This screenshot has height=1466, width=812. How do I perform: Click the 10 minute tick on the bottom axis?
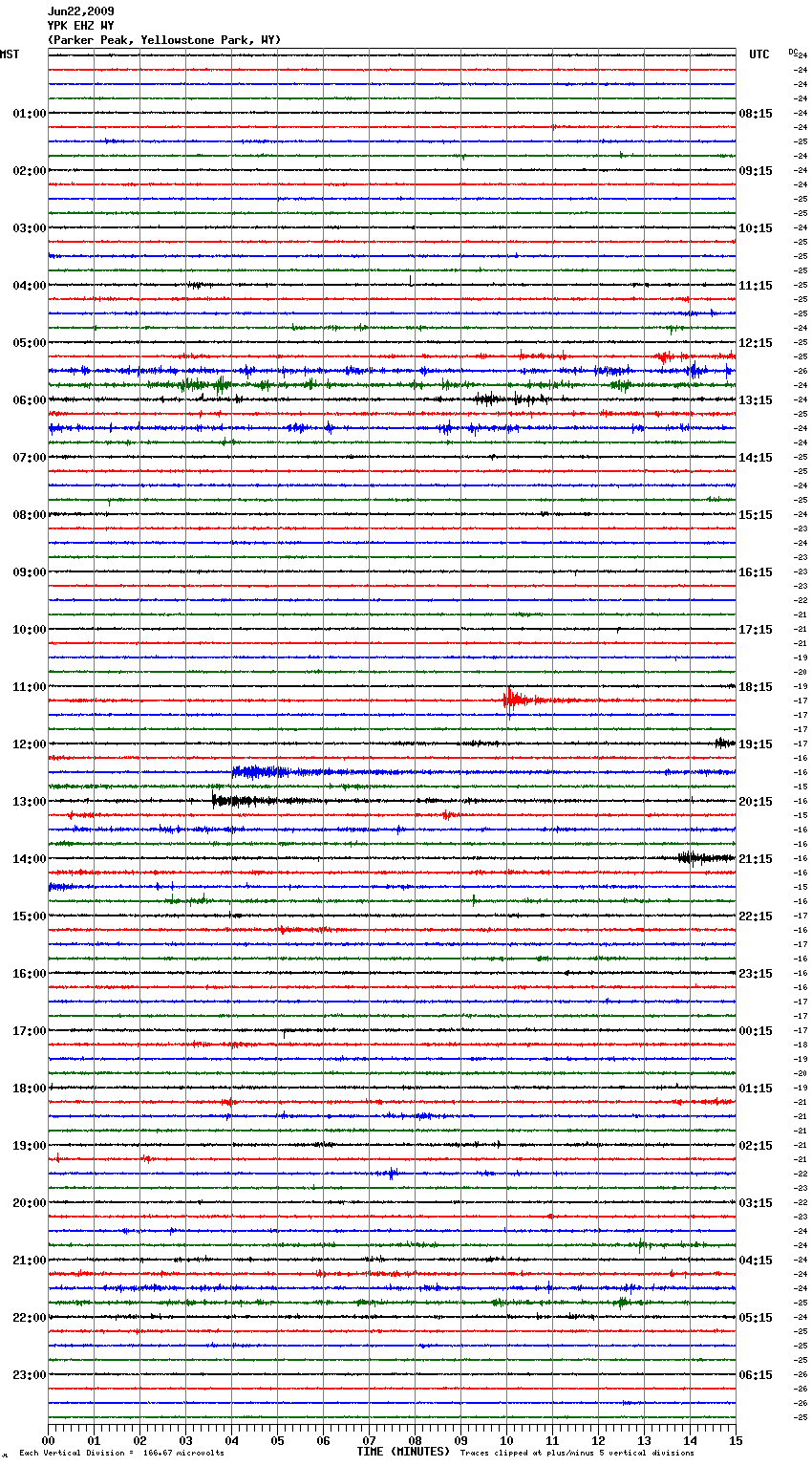click(x=506, y=1440)
